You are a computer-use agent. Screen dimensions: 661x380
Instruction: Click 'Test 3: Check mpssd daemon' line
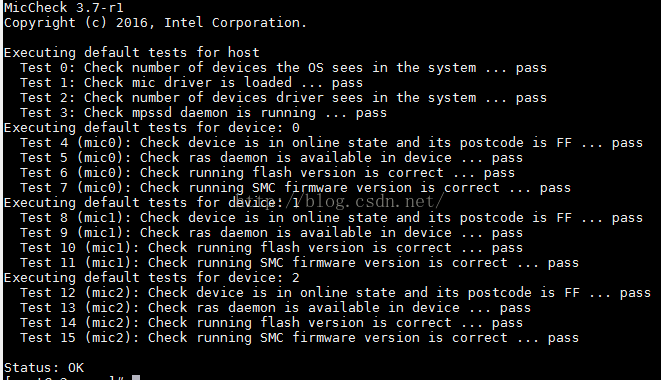(x=203, y=113)
